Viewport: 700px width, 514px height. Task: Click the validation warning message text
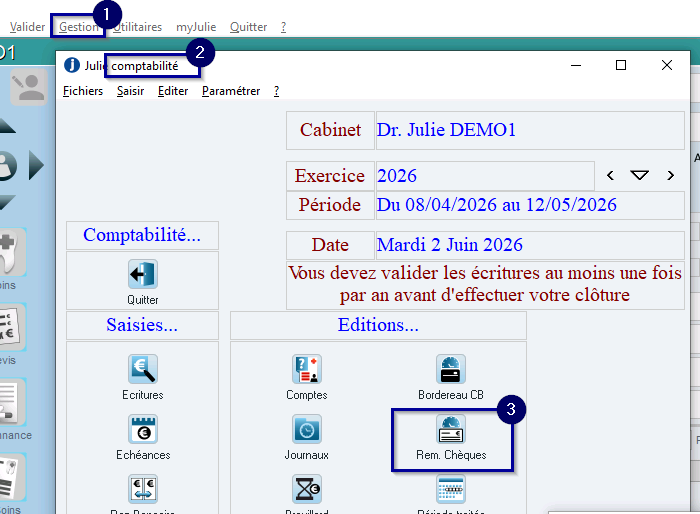(485, 284)
